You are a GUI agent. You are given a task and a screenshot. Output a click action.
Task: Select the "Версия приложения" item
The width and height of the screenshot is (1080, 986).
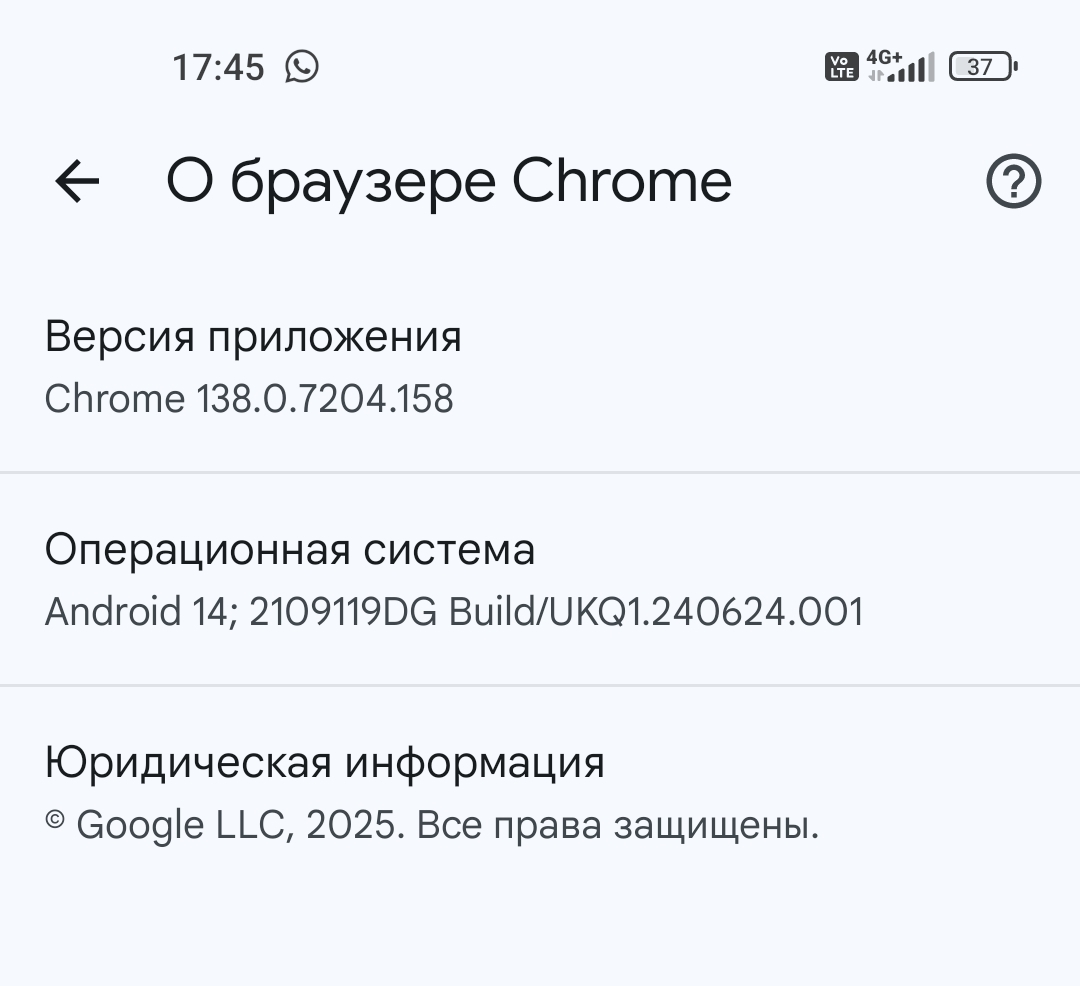253,337
